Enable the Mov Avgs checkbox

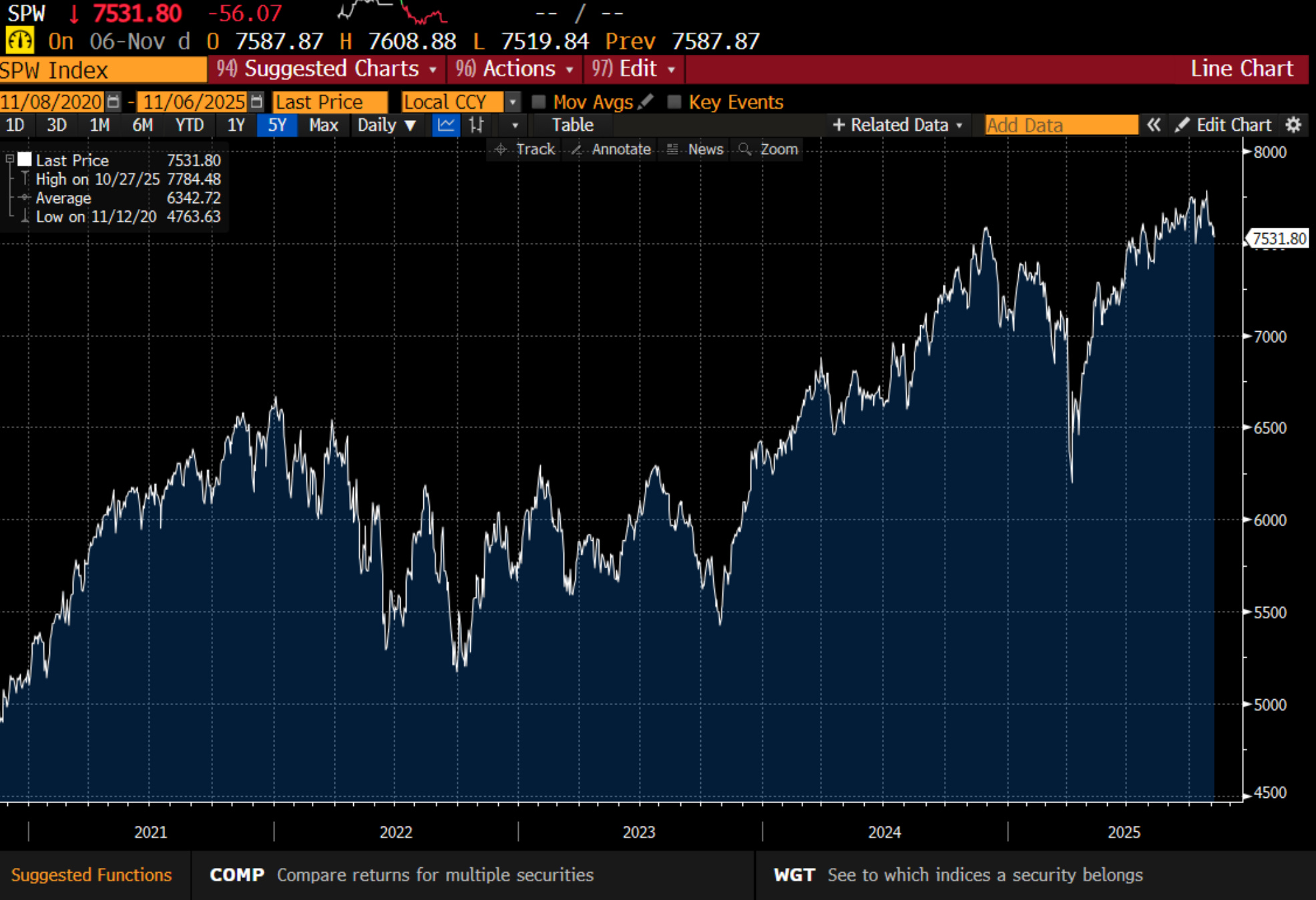(538, 101)
